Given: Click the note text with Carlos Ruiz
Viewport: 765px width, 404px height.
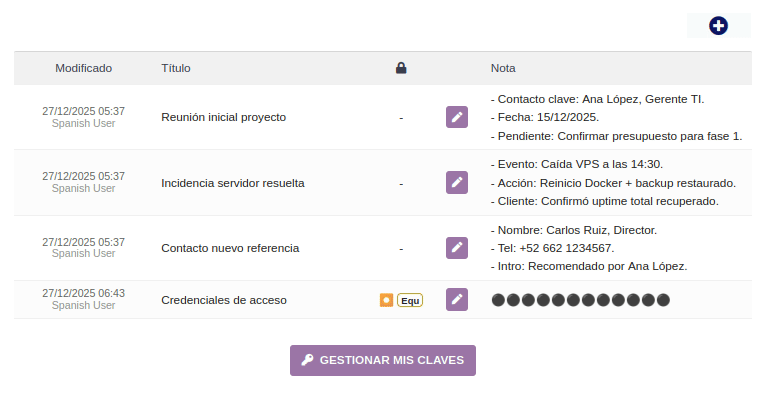Looking at the screenshot, I should pos(574,230).
